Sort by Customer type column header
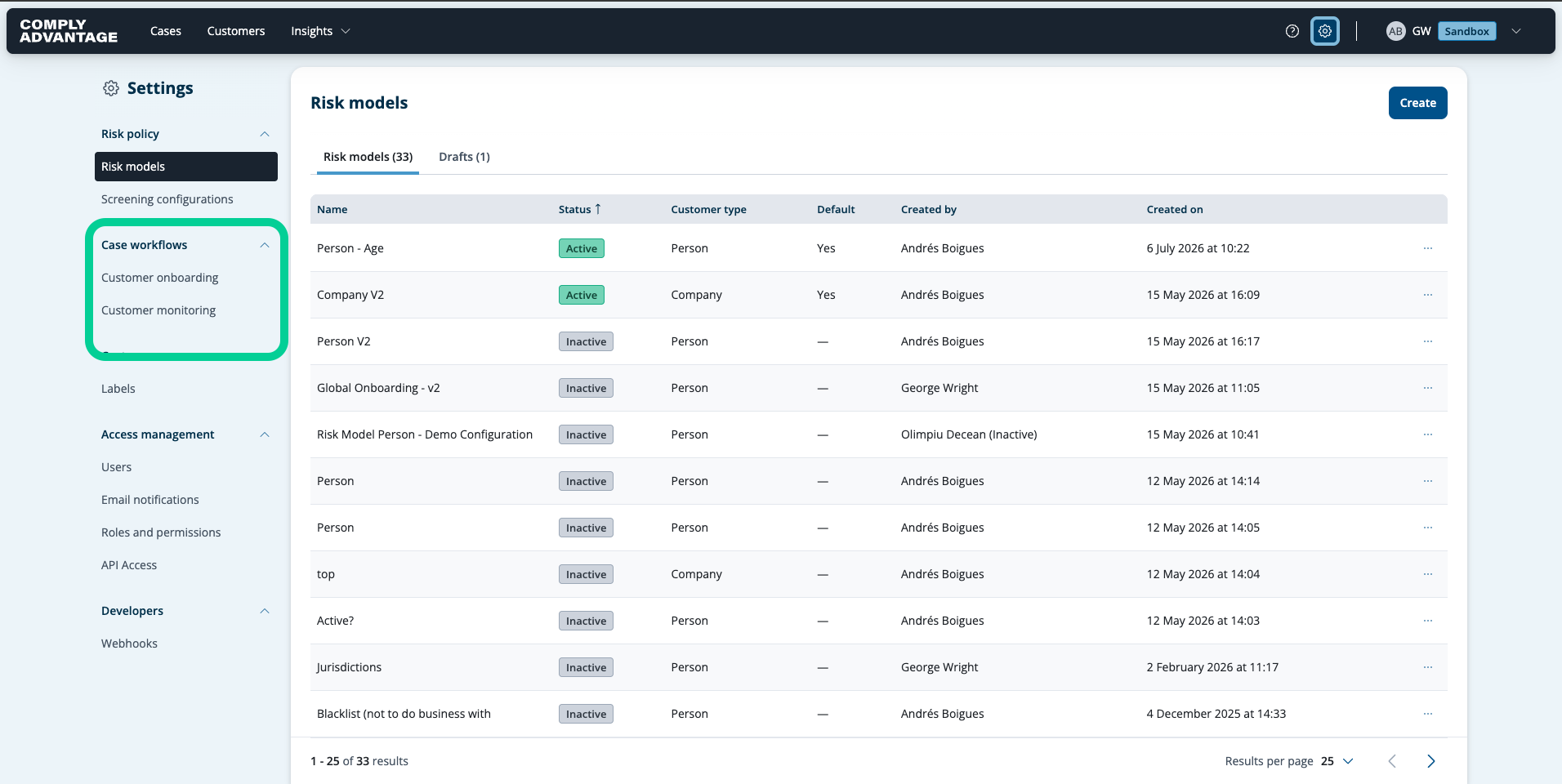The image size is (1562, 784). pos(708,209)
